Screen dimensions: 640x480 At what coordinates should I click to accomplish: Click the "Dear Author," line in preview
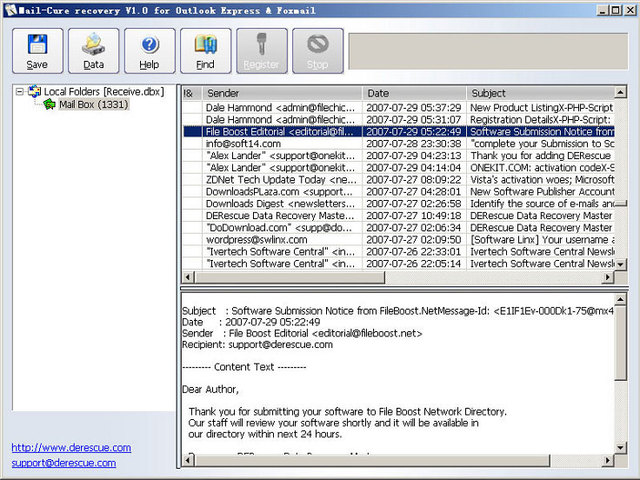(x=210, y=390)
